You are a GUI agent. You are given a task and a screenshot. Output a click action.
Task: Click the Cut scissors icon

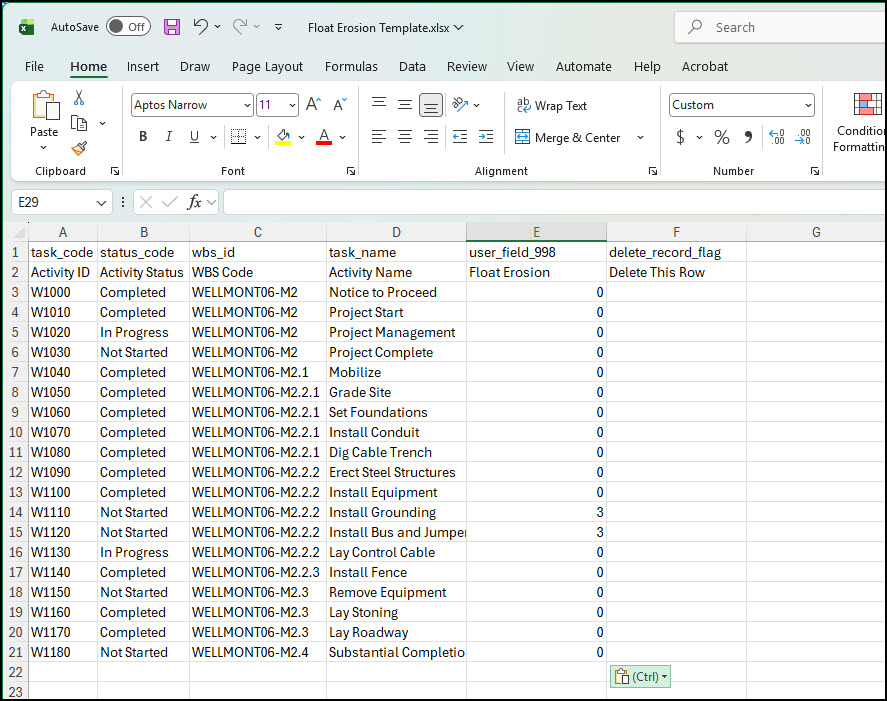[79, 98]
